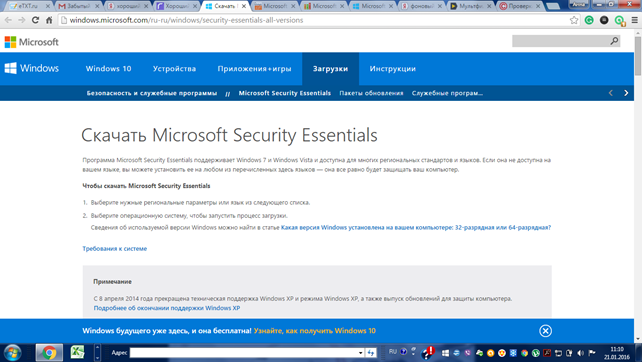Screen dimensions: 642x362
Task: Click the Microsoft logo
Action: click(32, 42)
